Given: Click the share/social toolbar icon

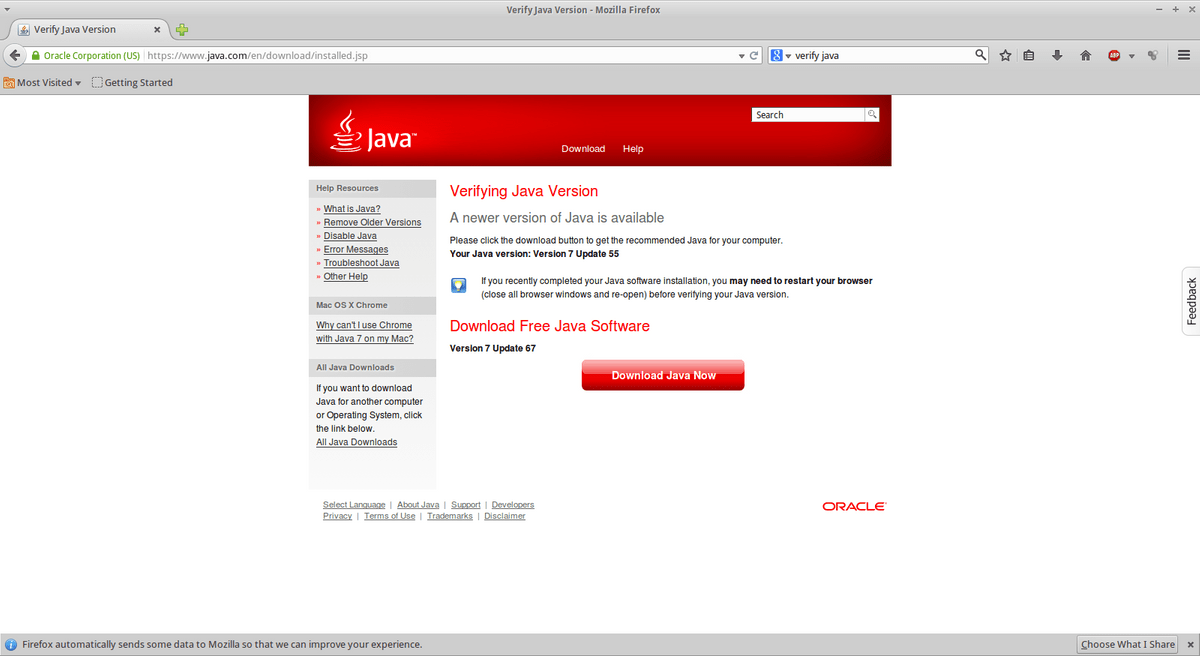Looking at the screenshot, I should [x=1153, y=56].
